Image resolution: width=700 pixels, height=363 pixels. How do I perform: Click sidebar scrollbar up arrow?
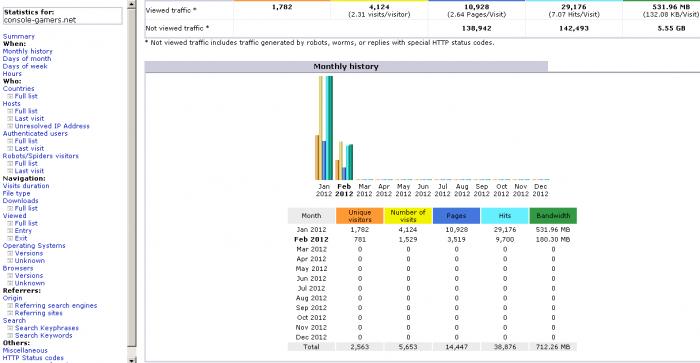tap(131, 4)
